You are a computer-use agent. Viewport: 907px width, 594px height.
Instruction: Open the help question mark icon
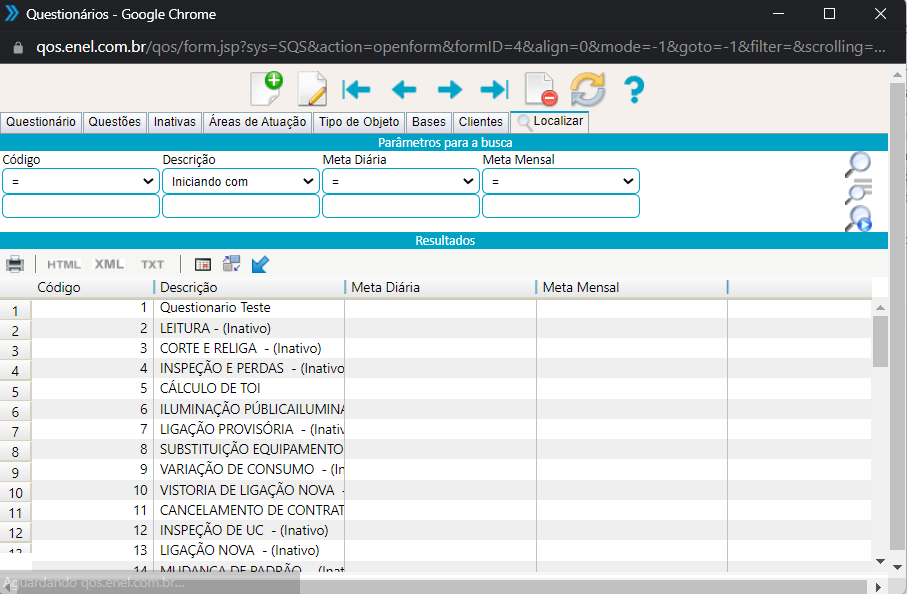pos(634,90)
